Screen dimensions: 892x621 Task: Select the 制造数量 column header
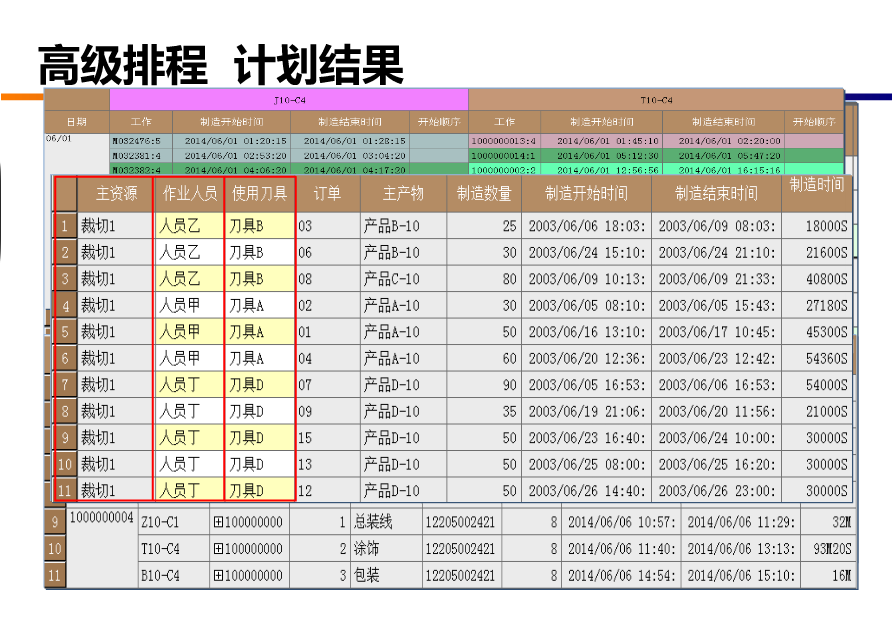click(x=484, y=193)
